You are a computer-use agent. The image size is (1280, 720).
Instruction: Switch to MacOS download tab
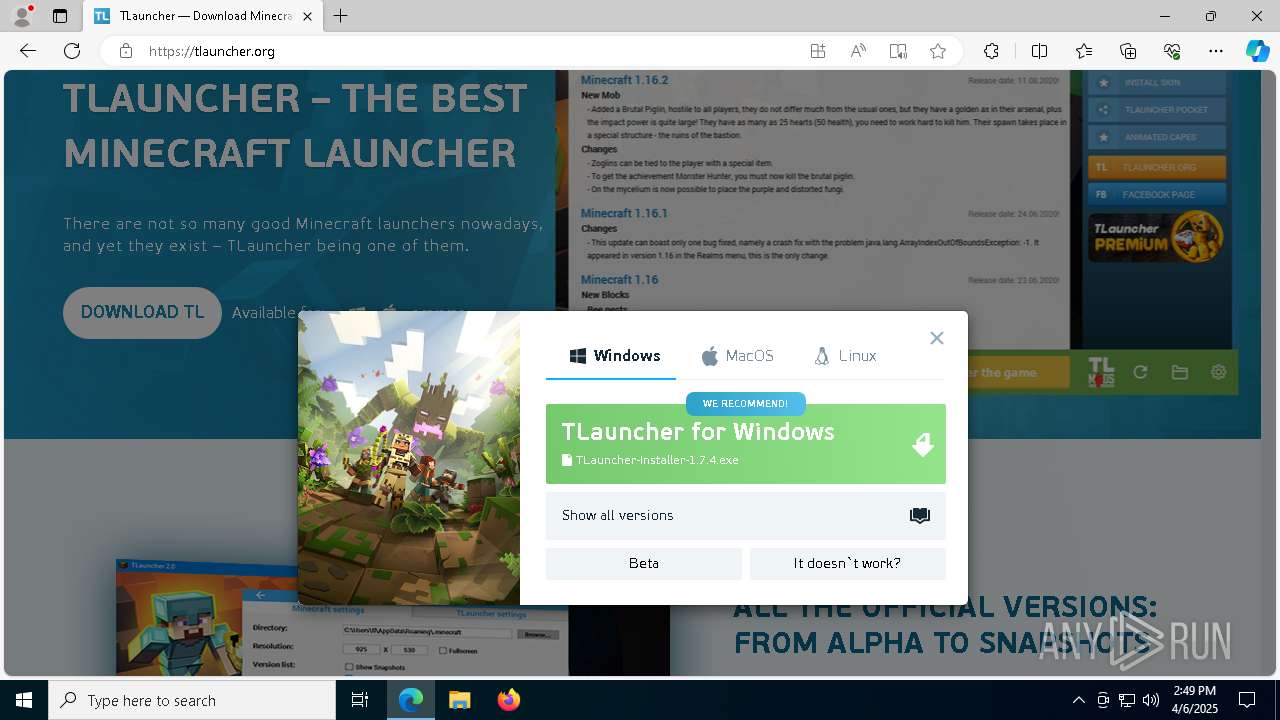[737, 356]
